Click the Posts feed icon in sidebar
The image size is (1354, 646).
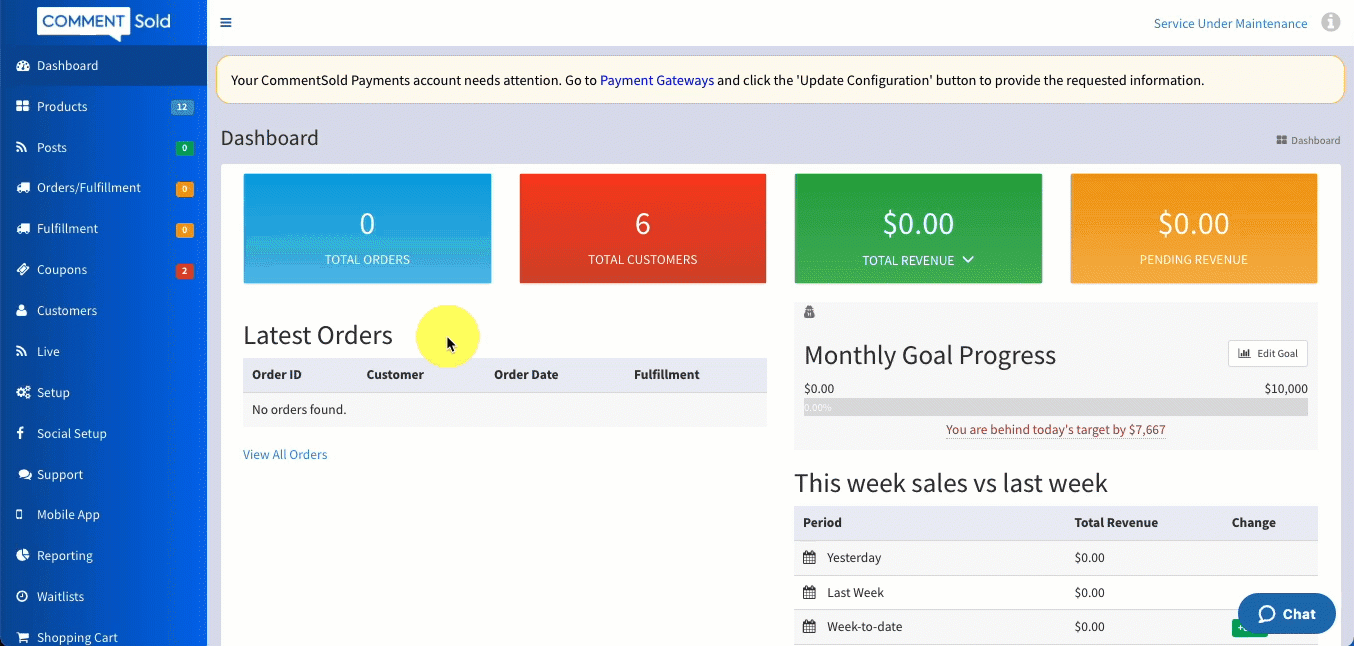pyautogui.click(x=22, y=147)
